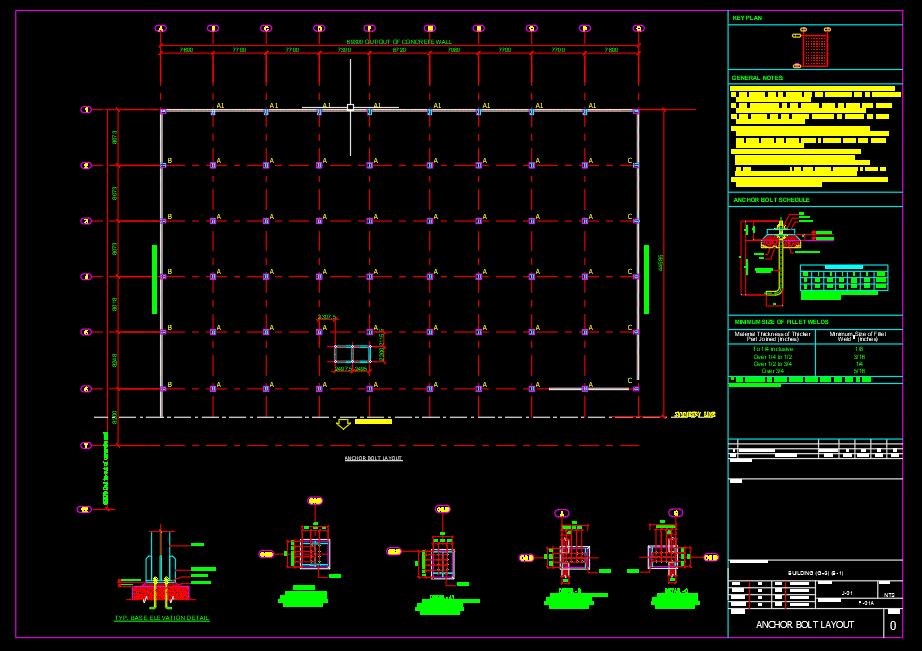The image size is (922, 651).
Task: Select the ANCHOR BOLT LAYOUT title block text
Action: [805, 624]
